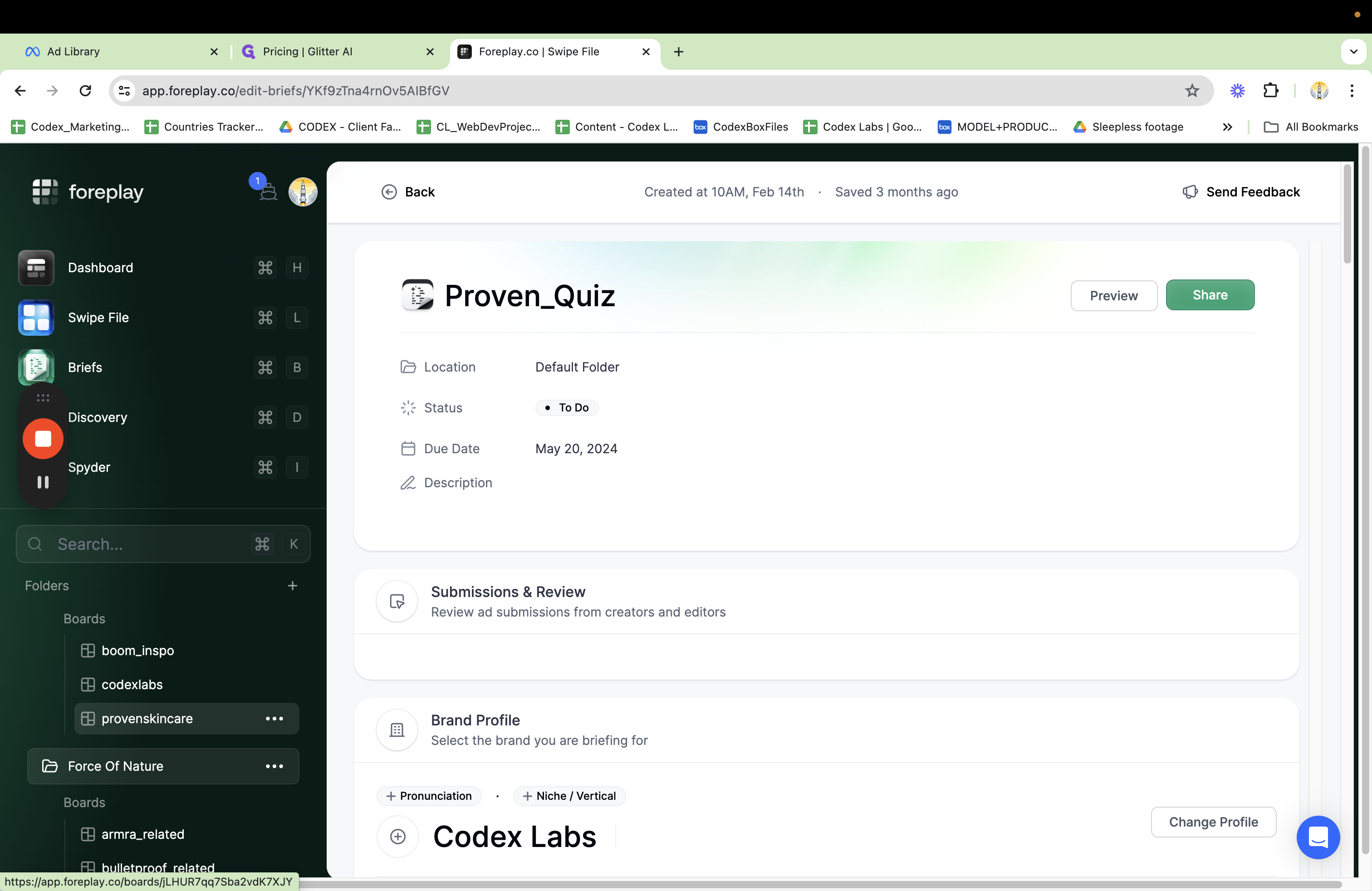Open the browser Extensions puzzle icon
Image resolution: width=1372 pixels, height=891 pixels.
(1271, 90)
